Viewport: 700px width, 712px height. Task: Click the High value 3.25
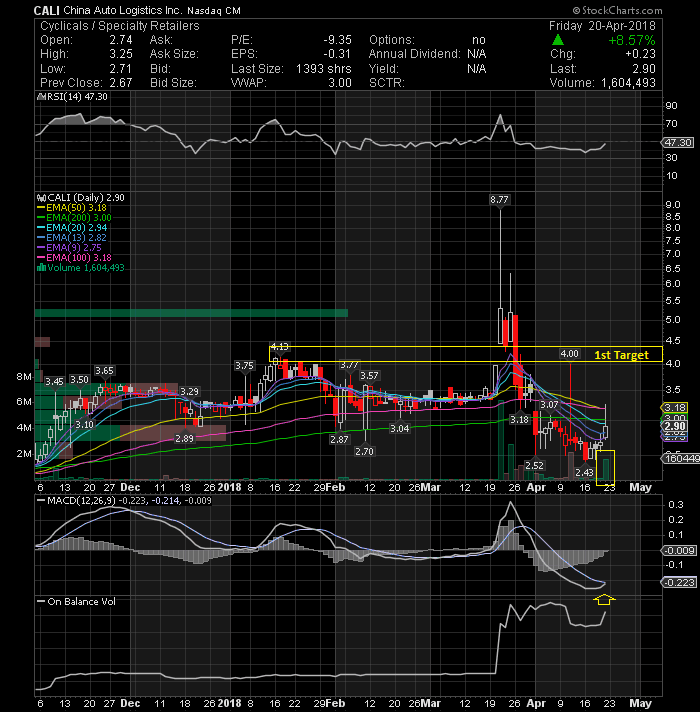click(121, 54)
